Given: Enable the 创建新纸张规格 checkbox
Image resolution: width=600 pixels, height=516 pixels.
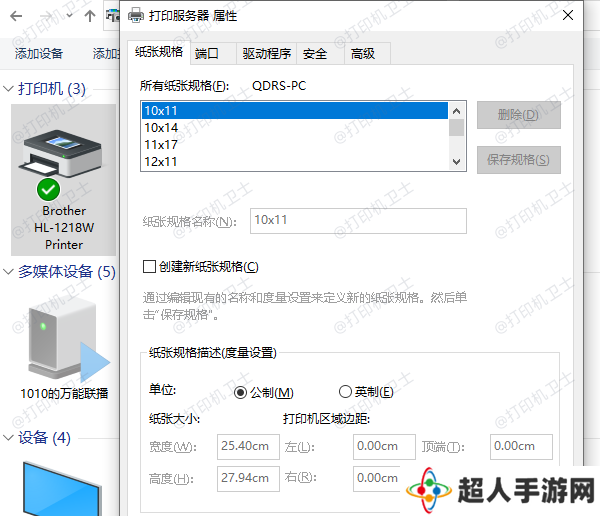Looking at the screenshot, I should (150, 267).
